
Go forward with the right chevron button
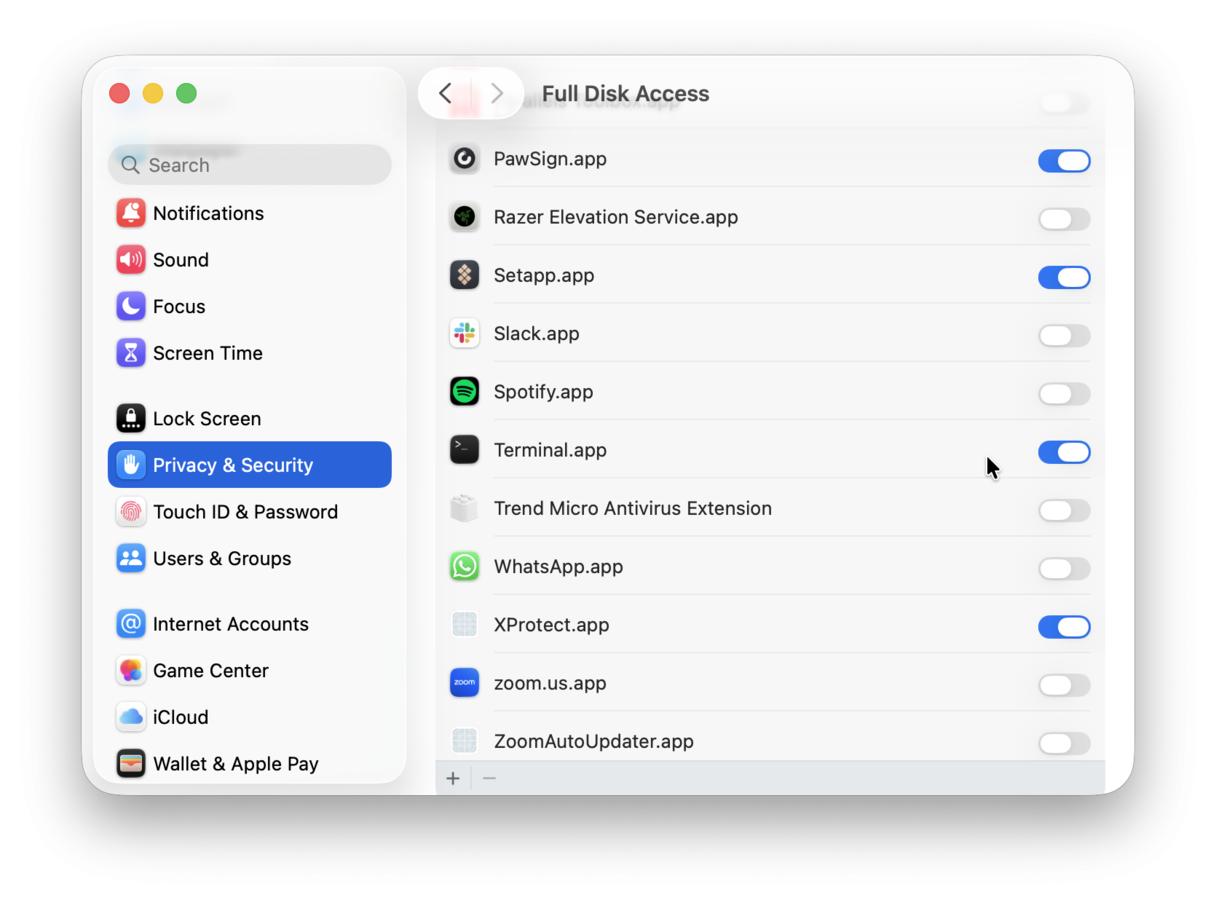497,94
